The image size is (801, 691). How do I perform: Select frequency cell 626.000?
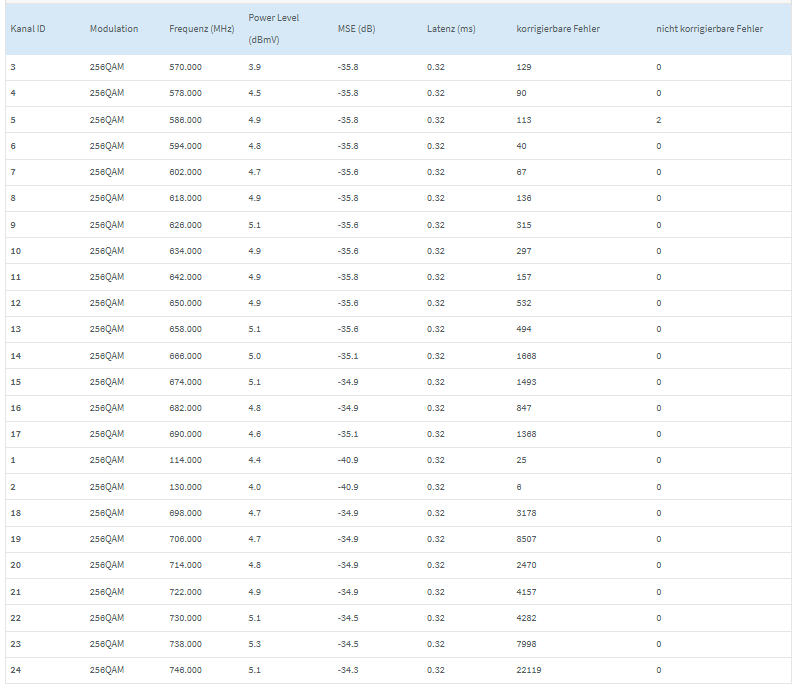(x=185, y=225)
